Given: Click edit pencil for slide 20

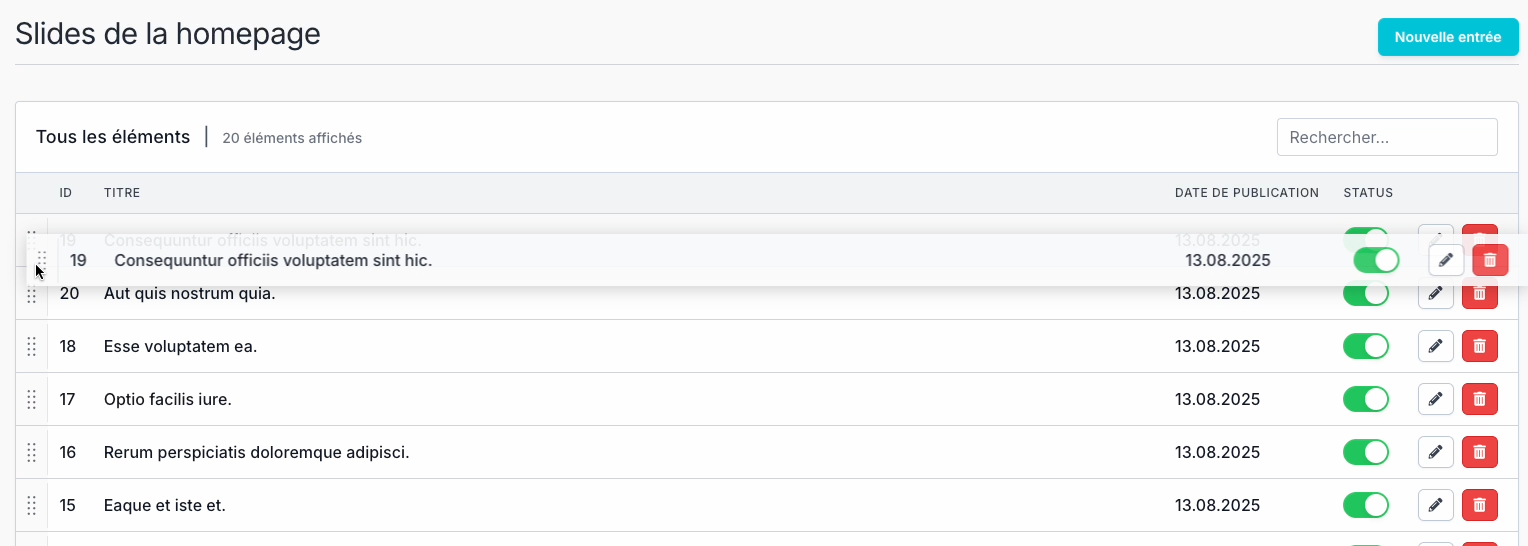Looking at the screenshot, I should [x=1435, y=294].
